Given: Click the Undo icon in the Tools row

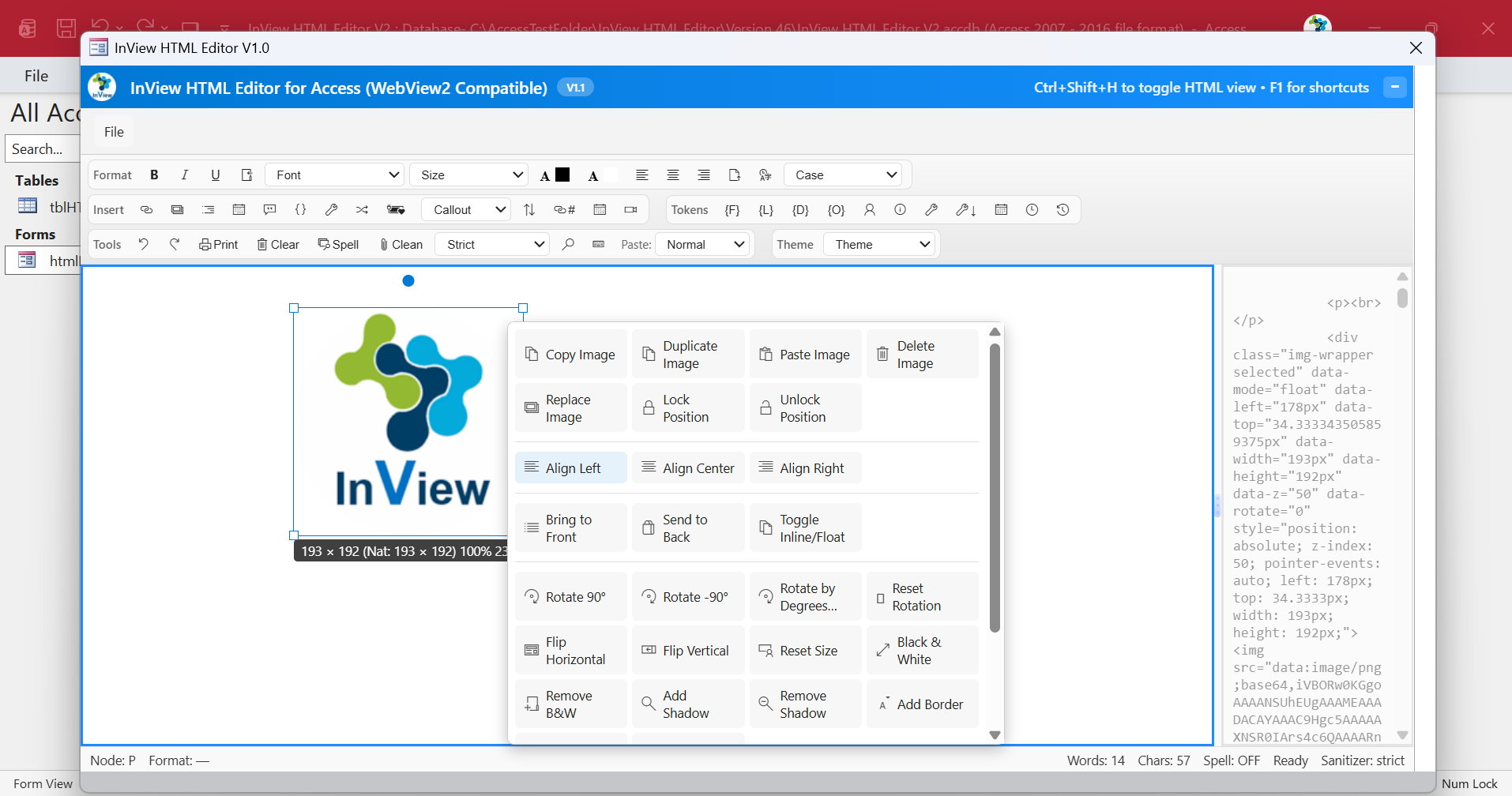Looking at the screenshot, I should coord(143,244).
